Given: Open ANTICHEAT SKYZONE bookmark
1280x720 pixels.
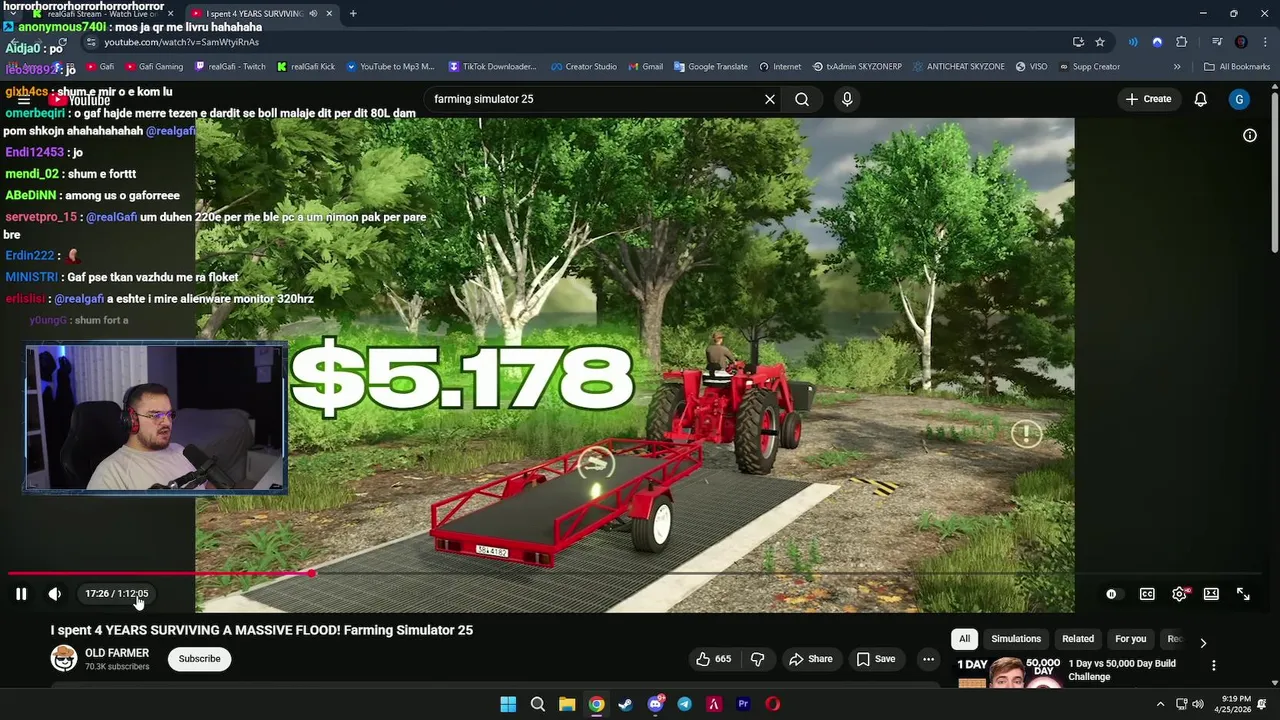Looking at the screenshot, I should point(959,67).
